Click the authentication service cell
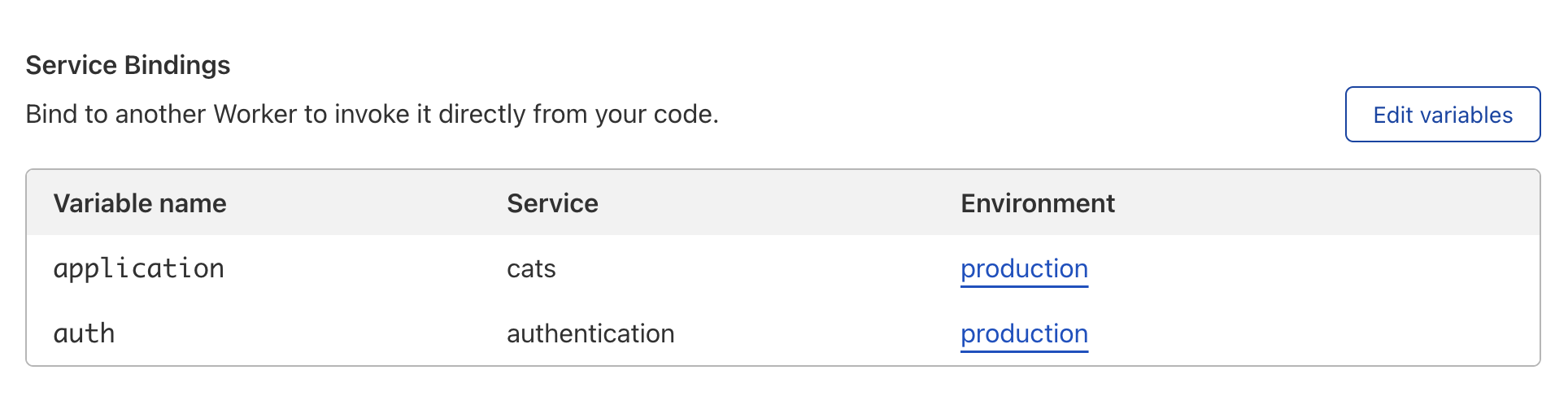This screenshot has height=405, width=1568. 590,334
